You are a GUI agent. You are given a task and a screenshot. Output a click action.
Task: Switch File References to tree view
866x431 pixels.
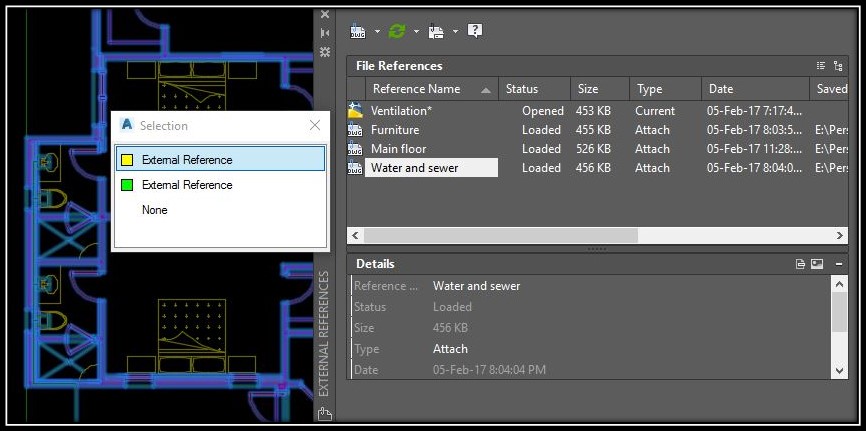838,66
